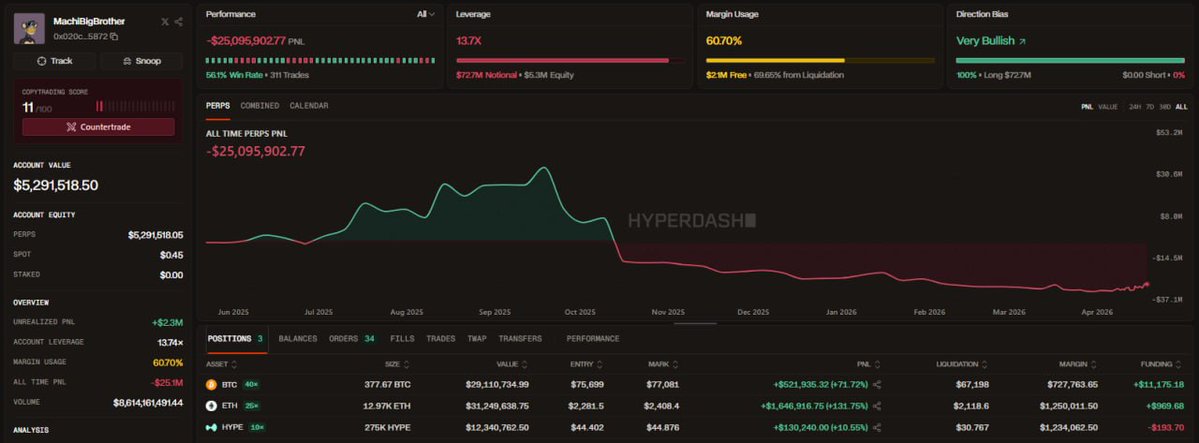Open the Performance period 'All' dropdown
This screenshot has height=443, width=1199.
click(x=425, y=15)
